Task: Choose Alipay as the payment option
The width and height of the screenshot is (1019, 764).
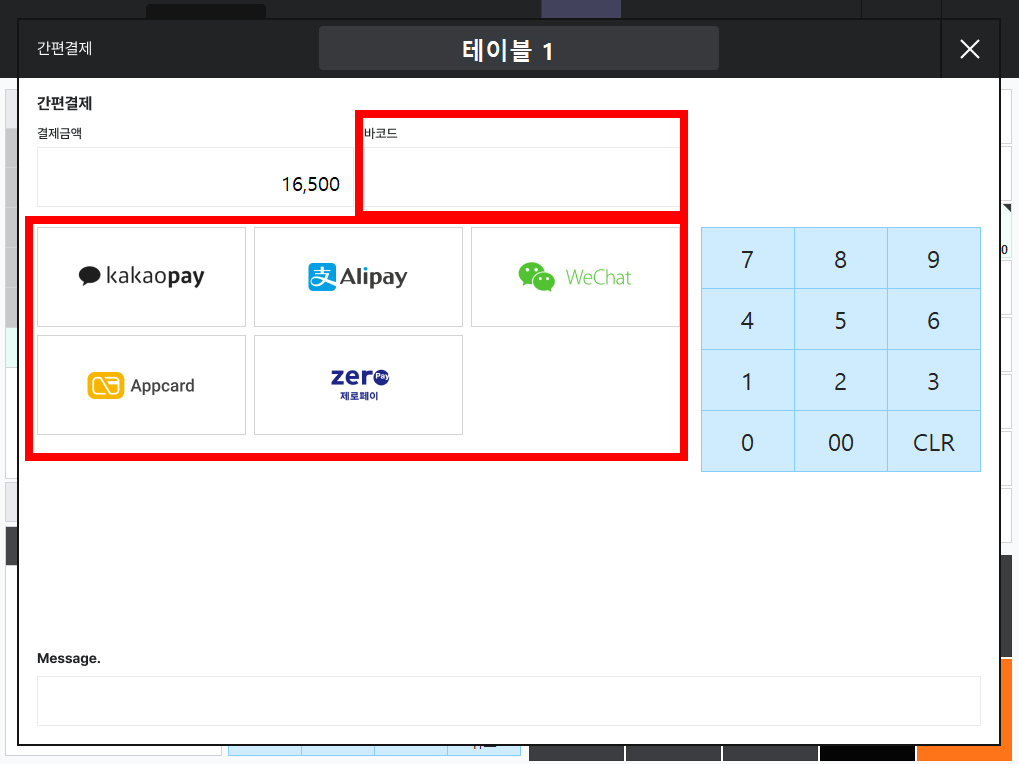Action: click(x=358, y=277)
